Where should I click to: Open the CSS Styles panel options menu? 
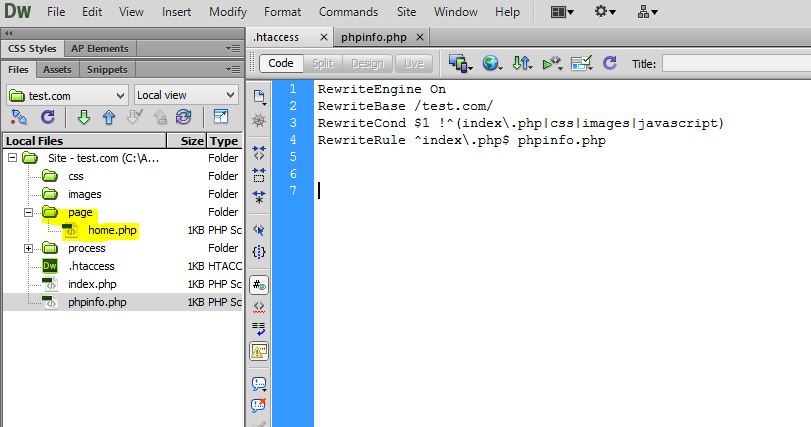click(x=233, y=48)
